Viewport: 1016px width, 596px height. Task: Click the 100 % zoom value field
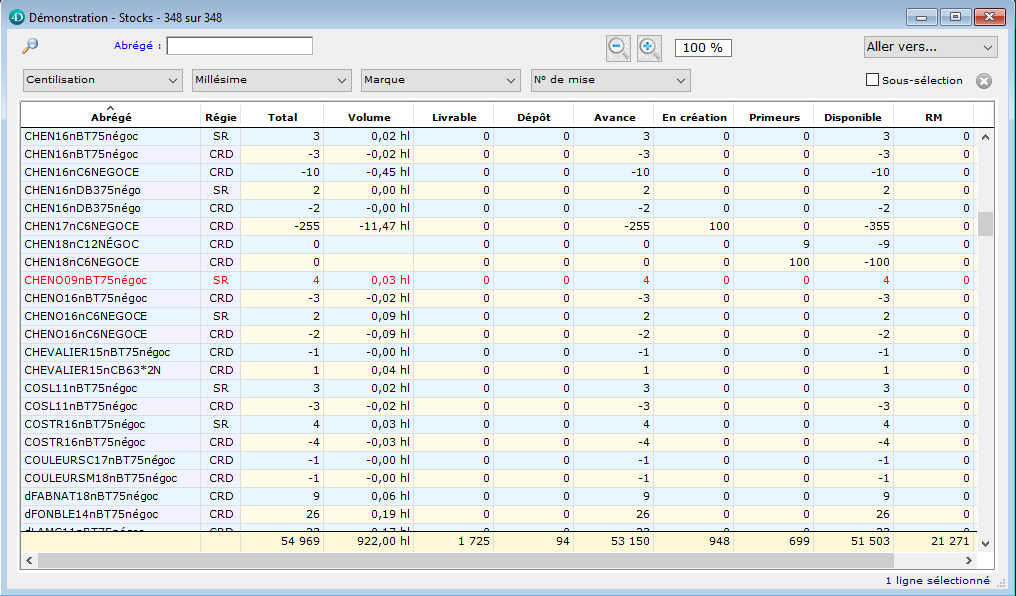pyautogui.click(x=703, y=48)
